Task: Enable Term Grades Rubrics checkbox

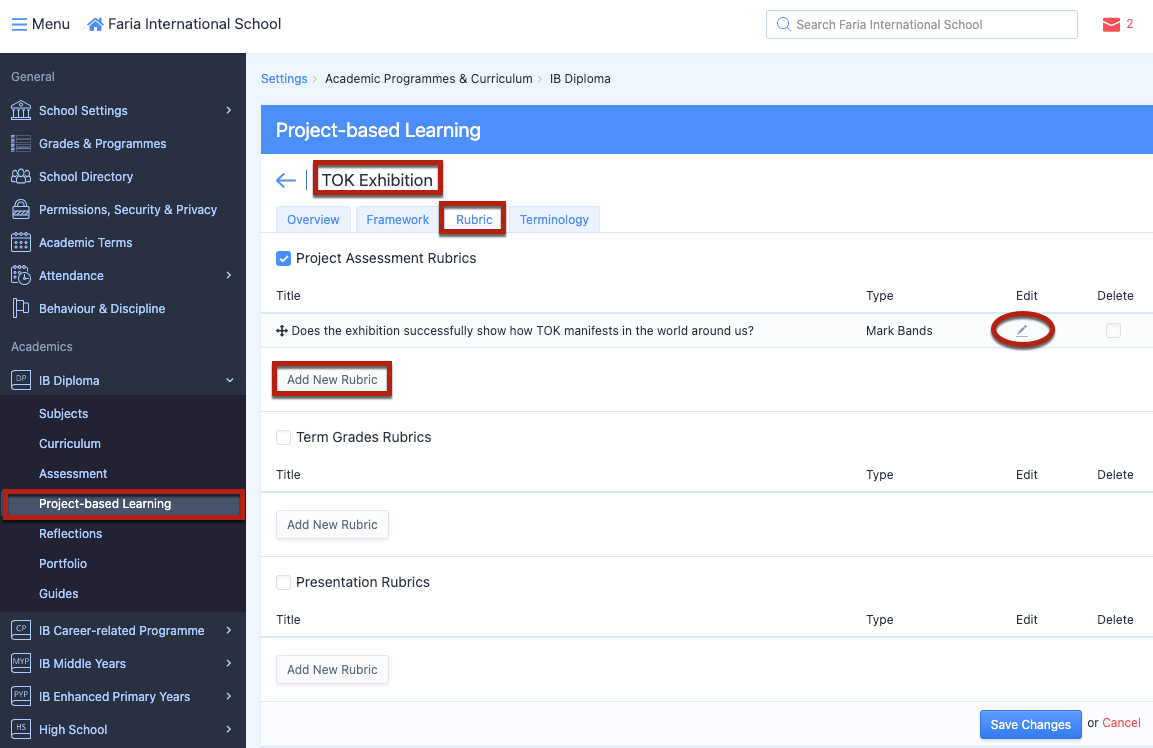Action: [x=283, y=437]
